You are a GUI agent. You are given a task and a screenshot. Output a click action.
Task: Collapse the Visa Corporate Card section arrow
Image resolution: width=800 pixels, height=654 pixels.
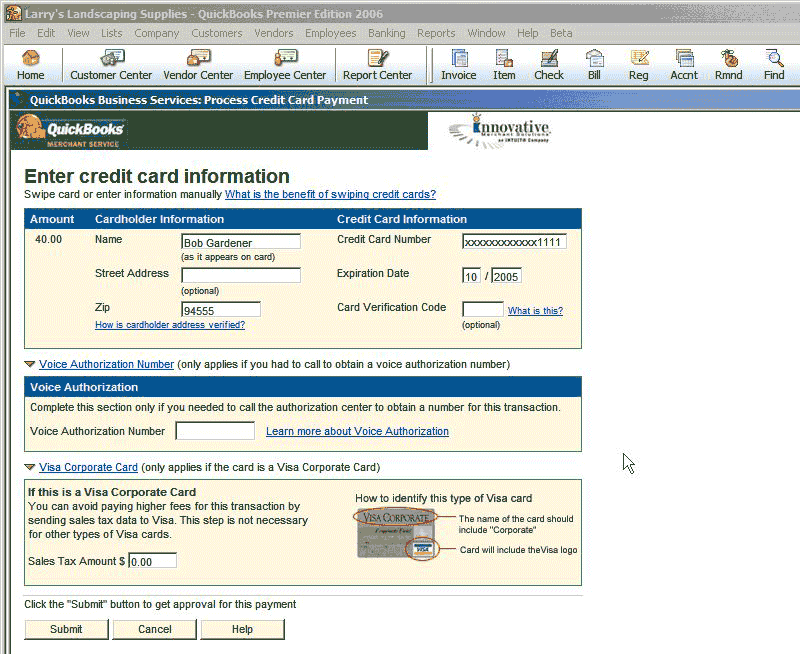30,467
